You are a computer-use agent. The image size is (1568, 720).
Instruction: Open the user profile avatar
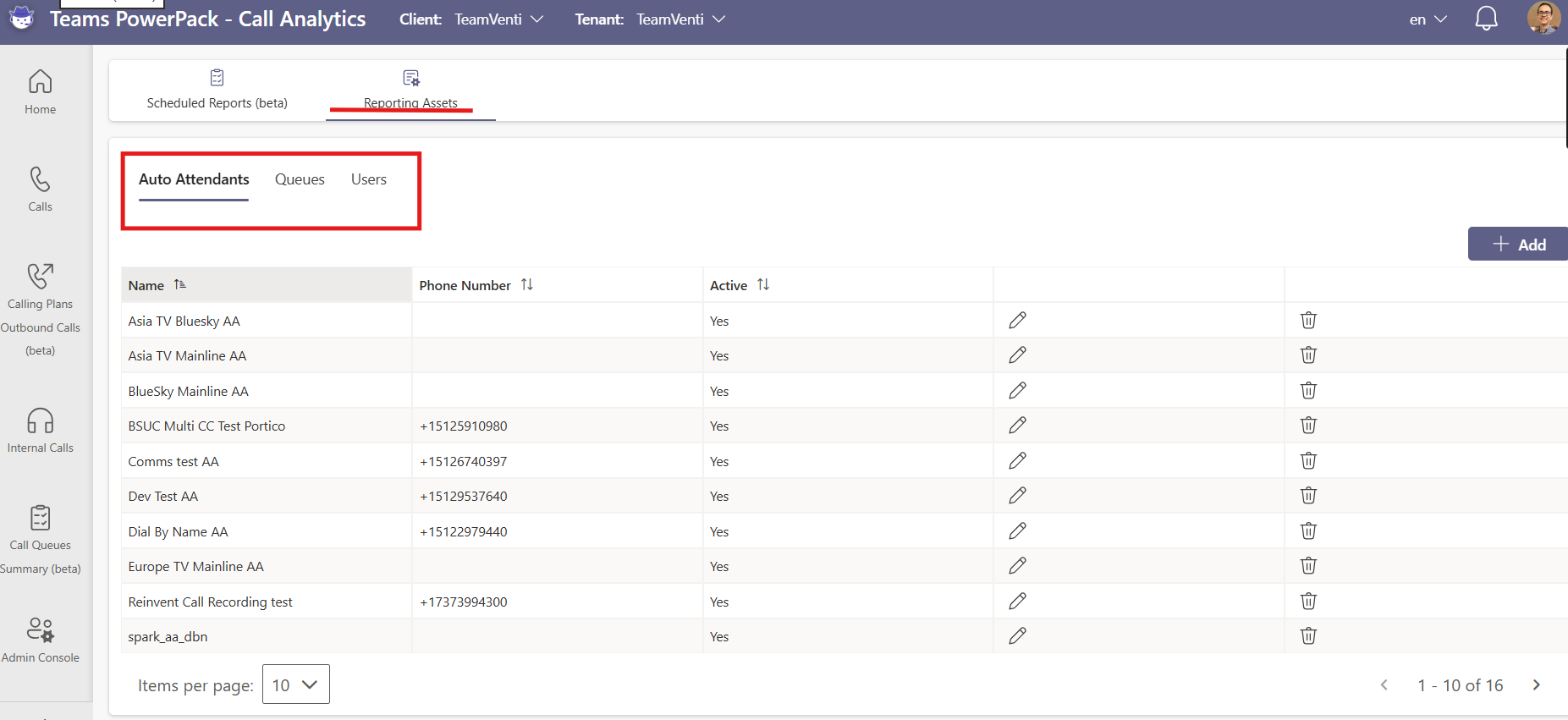click(x=1543, y=18)
